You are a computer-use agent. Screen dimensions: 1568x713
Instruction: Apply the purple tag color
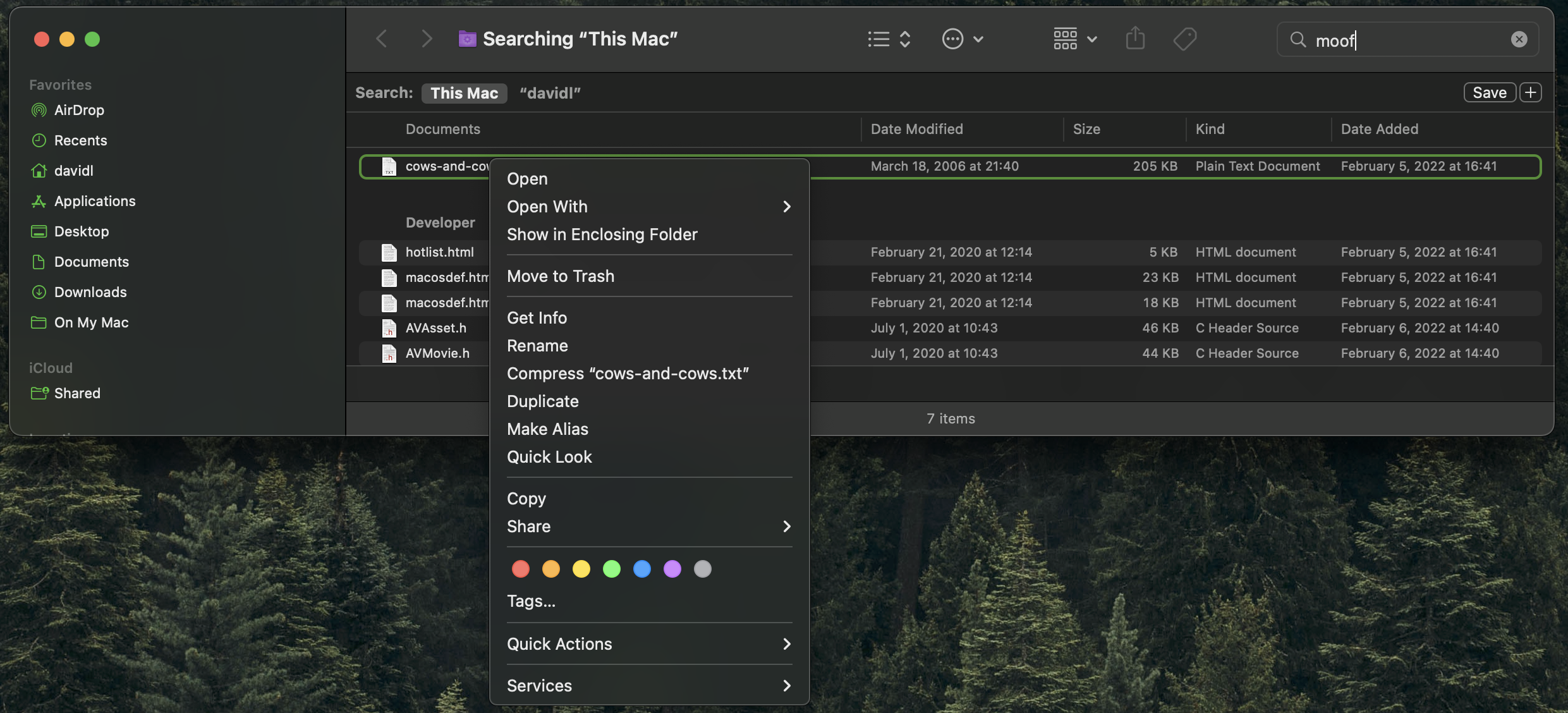click(672, 569)
